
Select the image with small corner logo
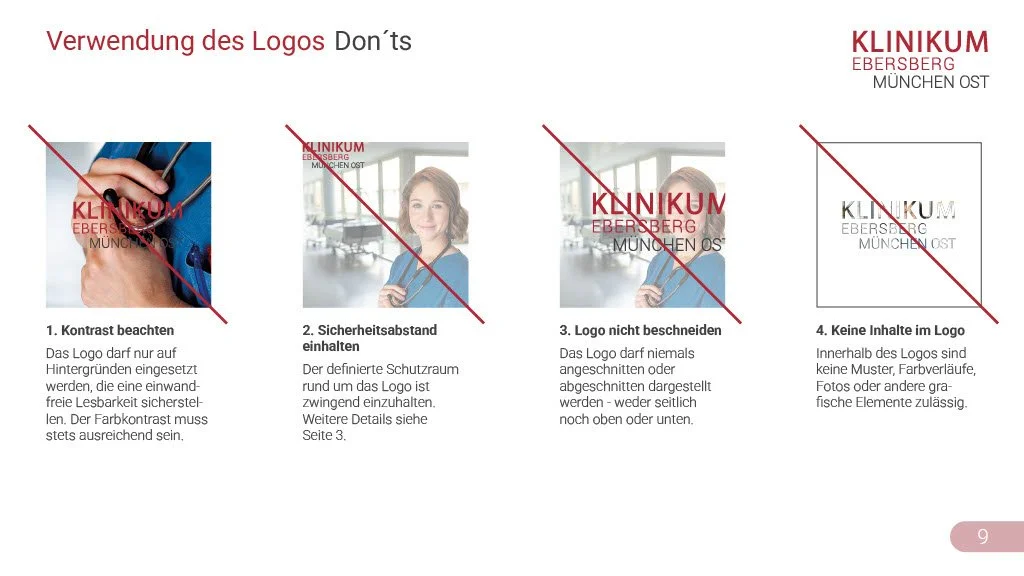[385, 225]
